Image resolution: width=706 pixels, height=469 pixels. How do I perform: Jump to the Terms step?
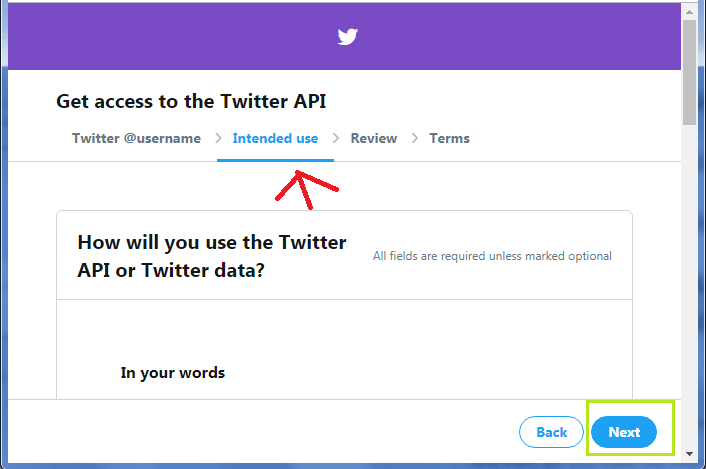[449, 138]
